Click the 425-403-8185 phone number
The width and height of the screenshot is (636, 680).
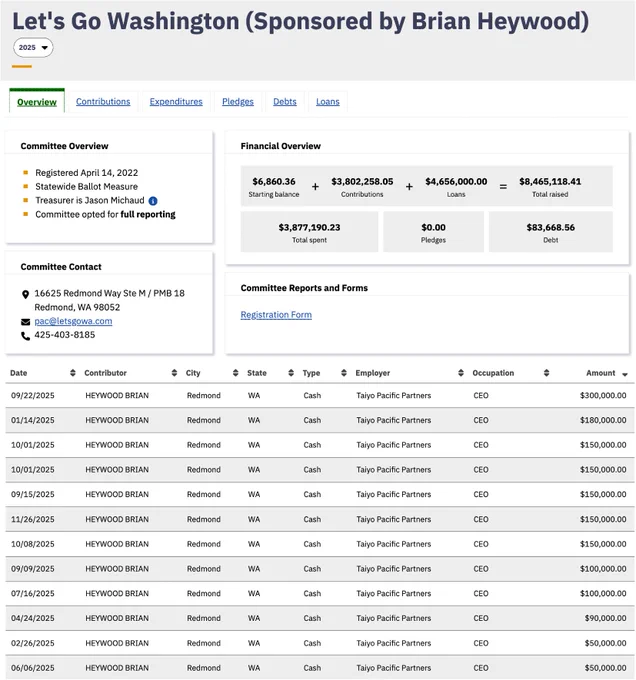point(65,335)
